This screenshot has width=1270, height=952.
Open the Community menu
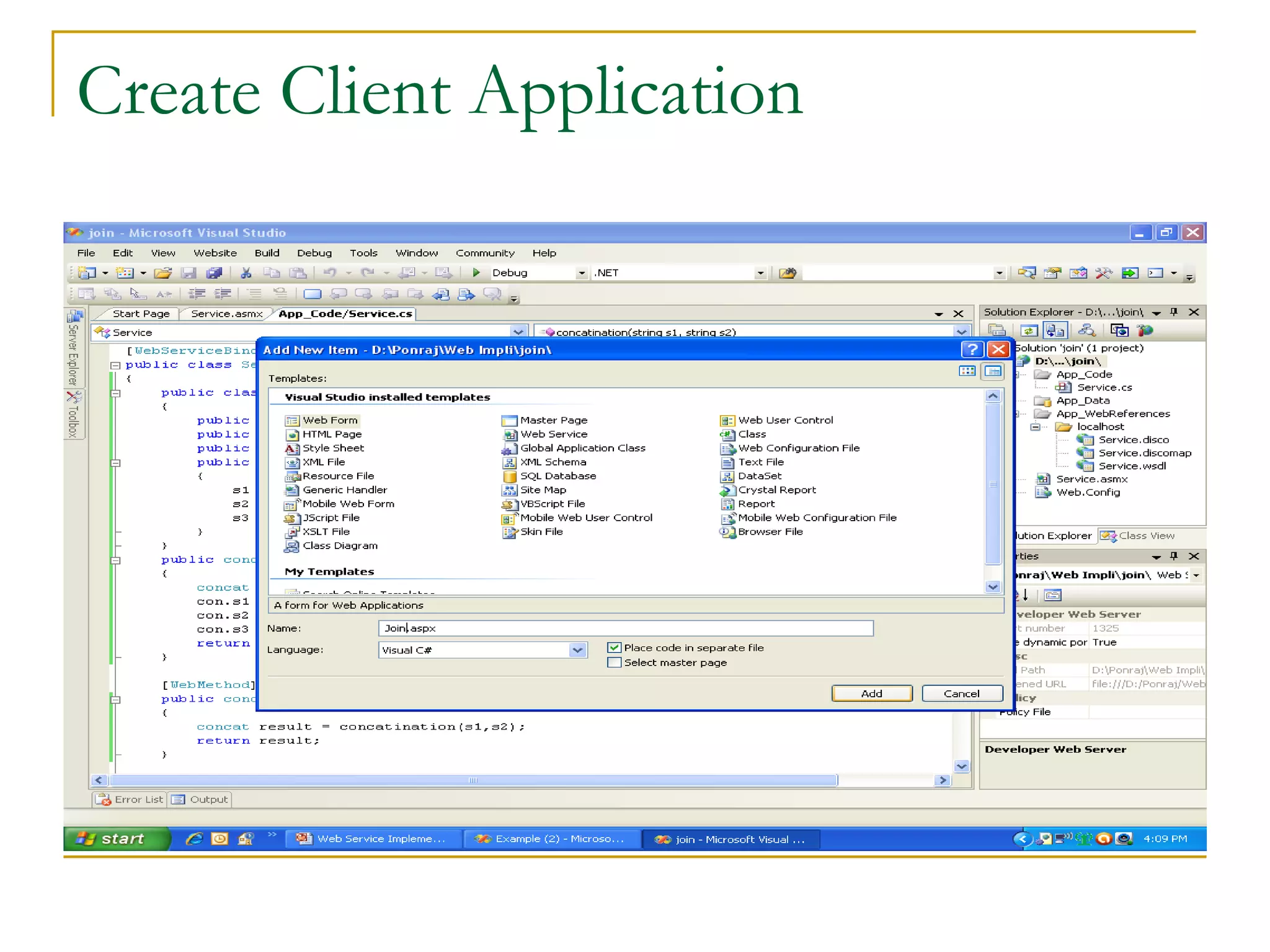pos(485,253)
